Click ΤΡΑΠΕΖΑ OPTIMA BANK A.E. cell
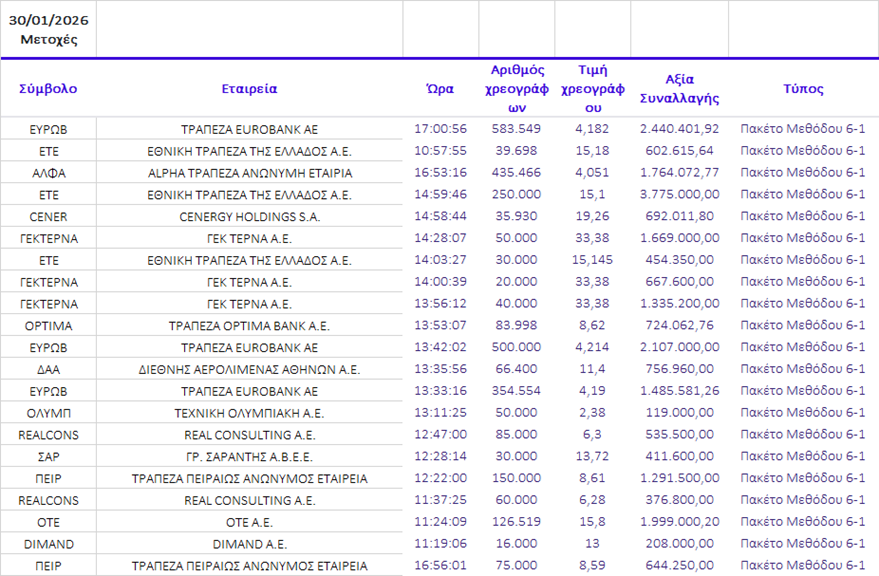 [x=249, y=326]
